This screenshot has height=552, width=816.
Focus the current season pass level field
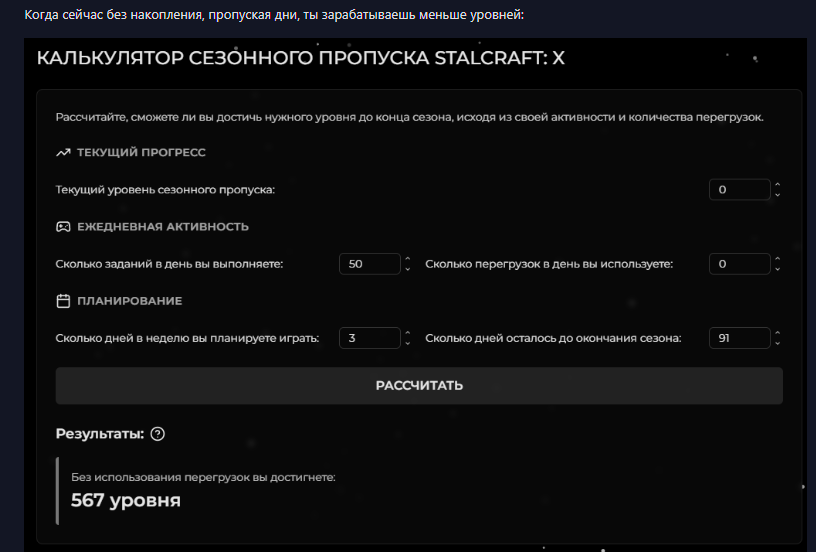pos(740,189)
